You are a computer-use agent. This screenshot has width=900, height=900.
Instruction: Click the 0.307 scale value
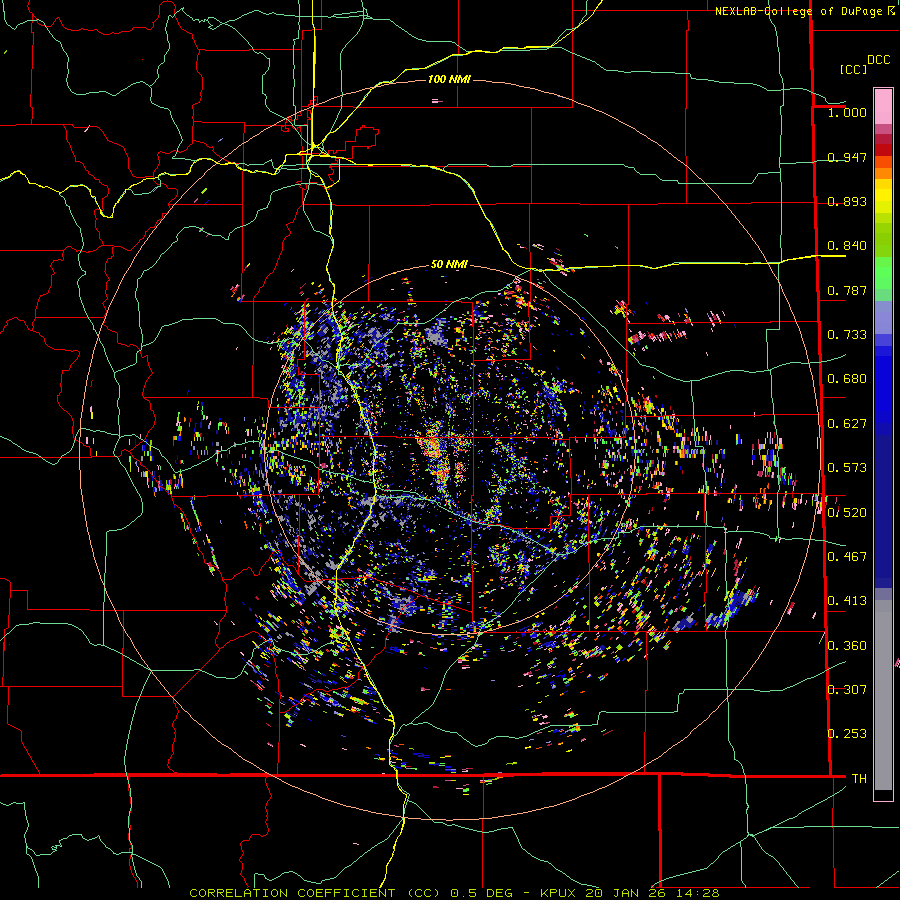tap(847, 689)
